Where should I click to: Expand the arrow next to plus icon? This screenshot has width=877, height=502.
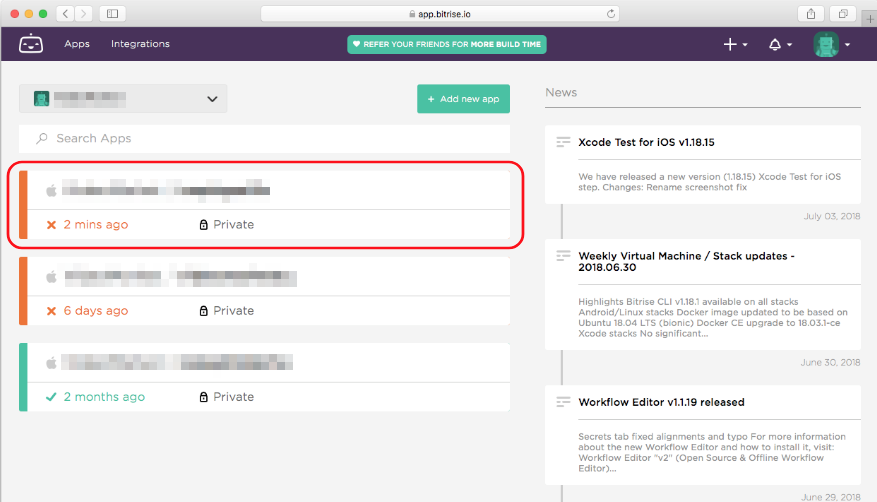745,45
